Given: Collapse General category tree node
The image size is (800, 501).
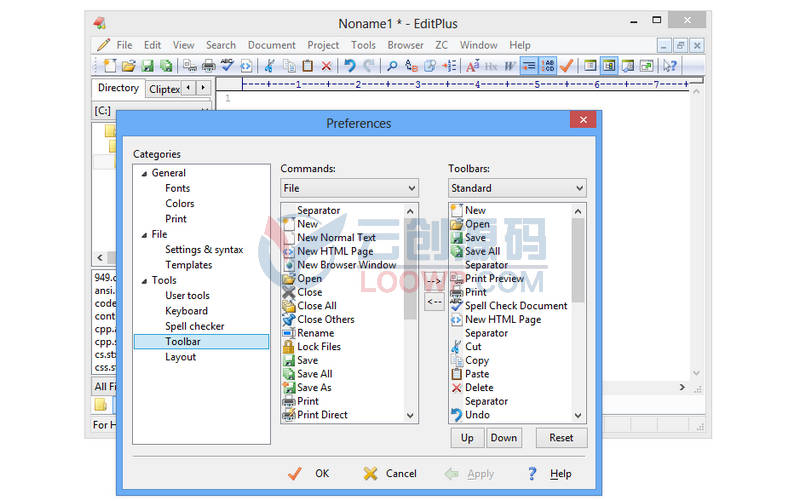Looking at the screenshot, I should pyautogui.click(x=144, y=173).
